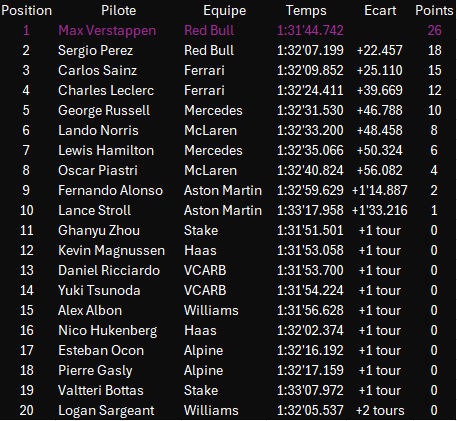Click the Temps column header
457x421 pixels.
click(306, 11)
